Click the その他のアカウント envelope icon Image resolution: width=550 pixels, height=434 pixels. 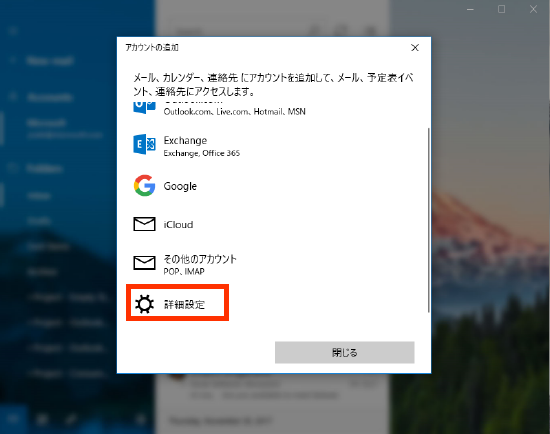click(x=144, y=262)
